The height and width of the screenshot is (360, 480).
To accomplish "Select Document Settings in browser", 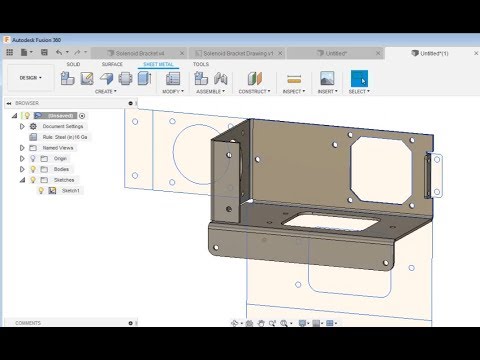I will pyautogui.click(x=63, y=126).
